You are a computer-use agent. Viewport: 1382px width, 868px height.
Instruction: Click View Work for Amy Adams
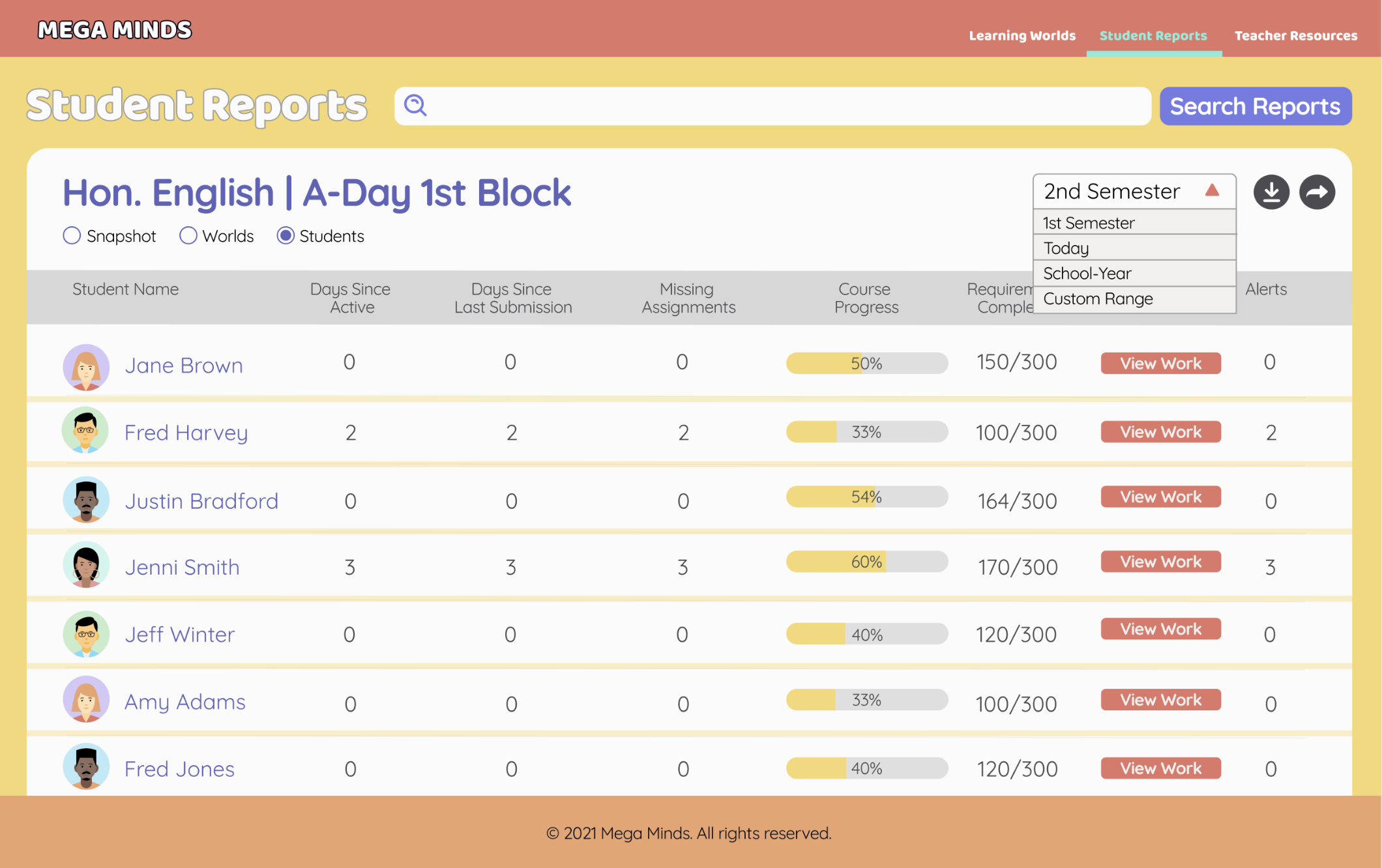1160,700
